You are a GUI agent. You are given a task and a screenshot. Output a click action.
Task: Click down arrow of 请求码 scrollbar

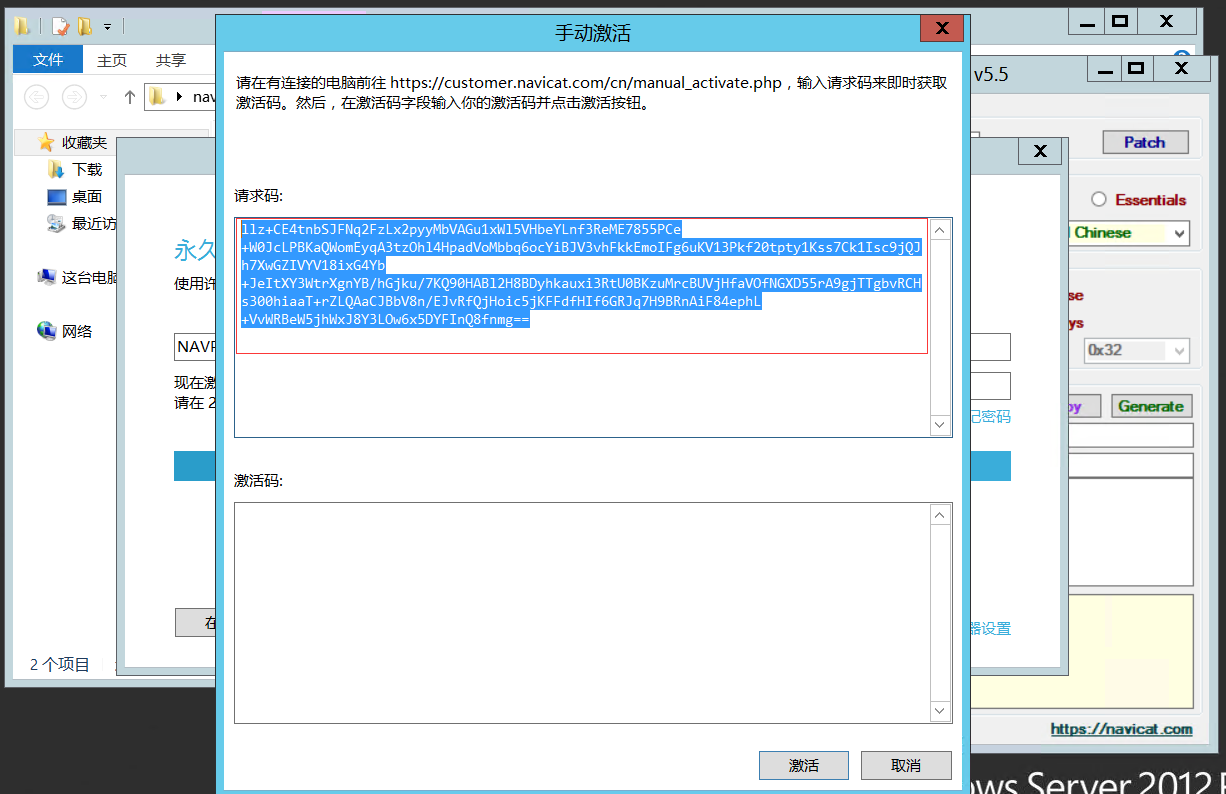(940, 425)
